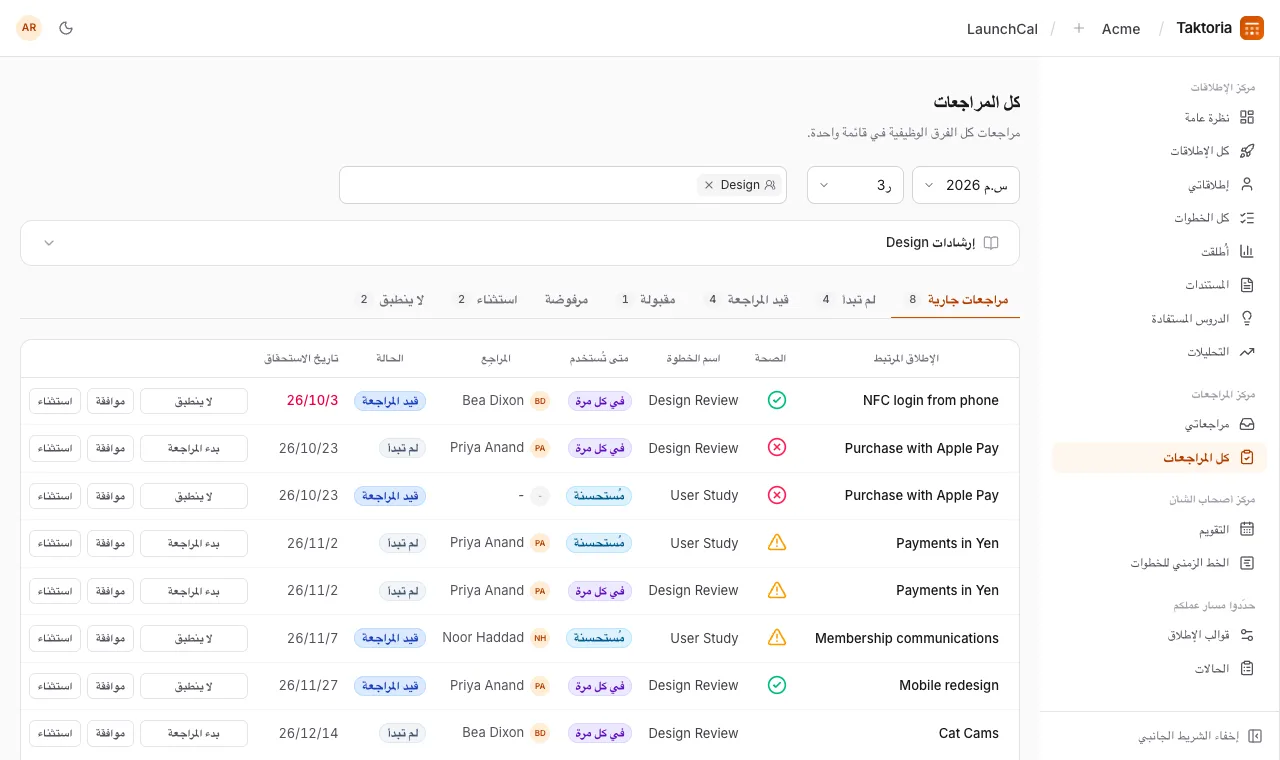The height and width of the screenshot is (760, 1280).
Task: Open التقويم calendar item
Action: click(x=1159, y=529)
